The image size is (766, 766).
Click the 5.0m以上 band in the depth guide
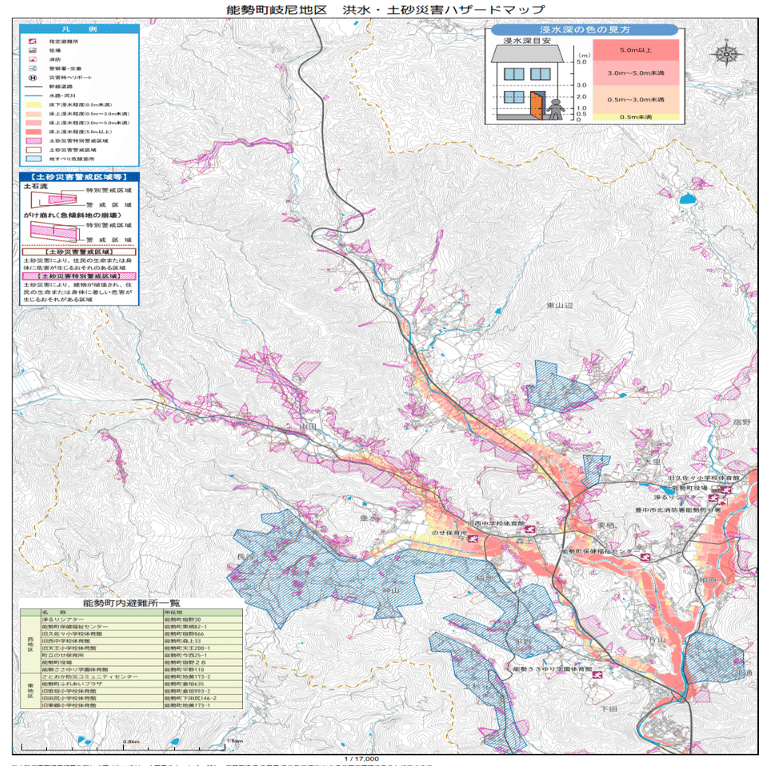(x=636, y=50)
